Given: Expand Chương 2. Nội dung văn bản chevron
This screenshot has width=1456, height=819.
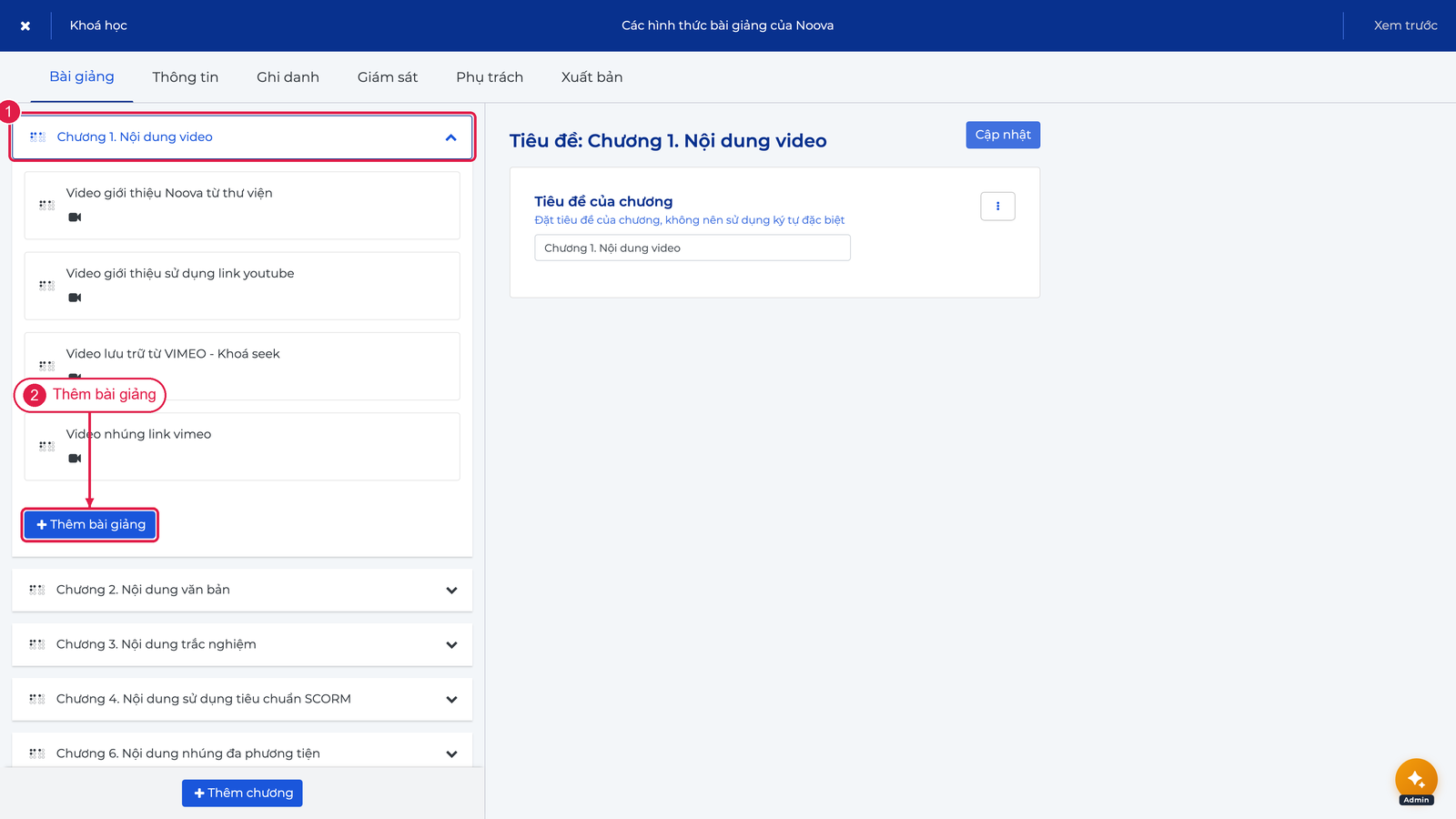Looking at the screenshot, I should click(451, 591).
